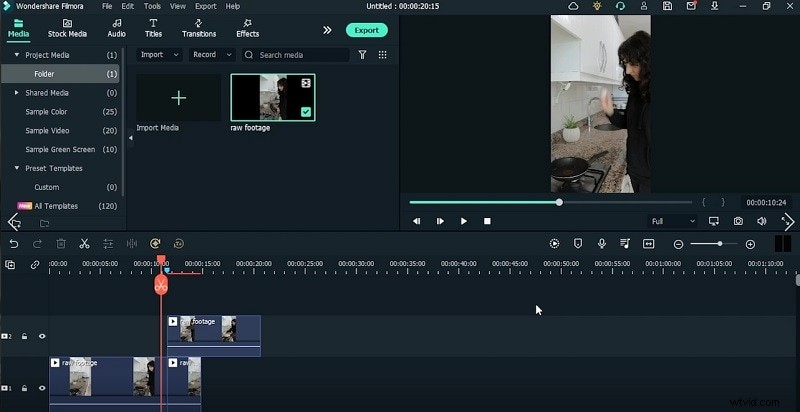800x412 pixels.
Task: Click the monitor display settings icon
Action: (714, 221)
